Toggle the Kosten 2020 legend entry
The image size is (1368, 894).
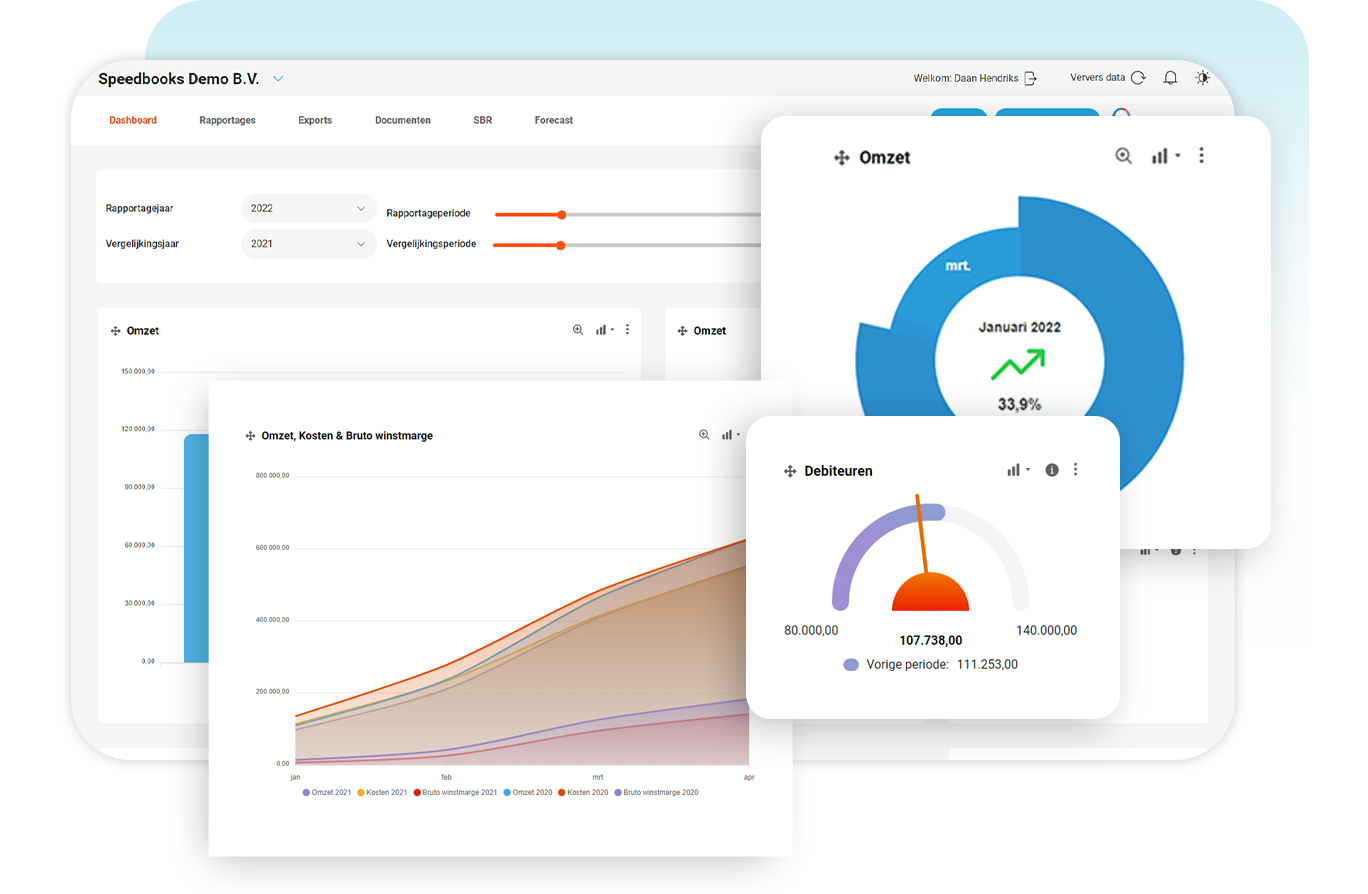click(586, 791)
